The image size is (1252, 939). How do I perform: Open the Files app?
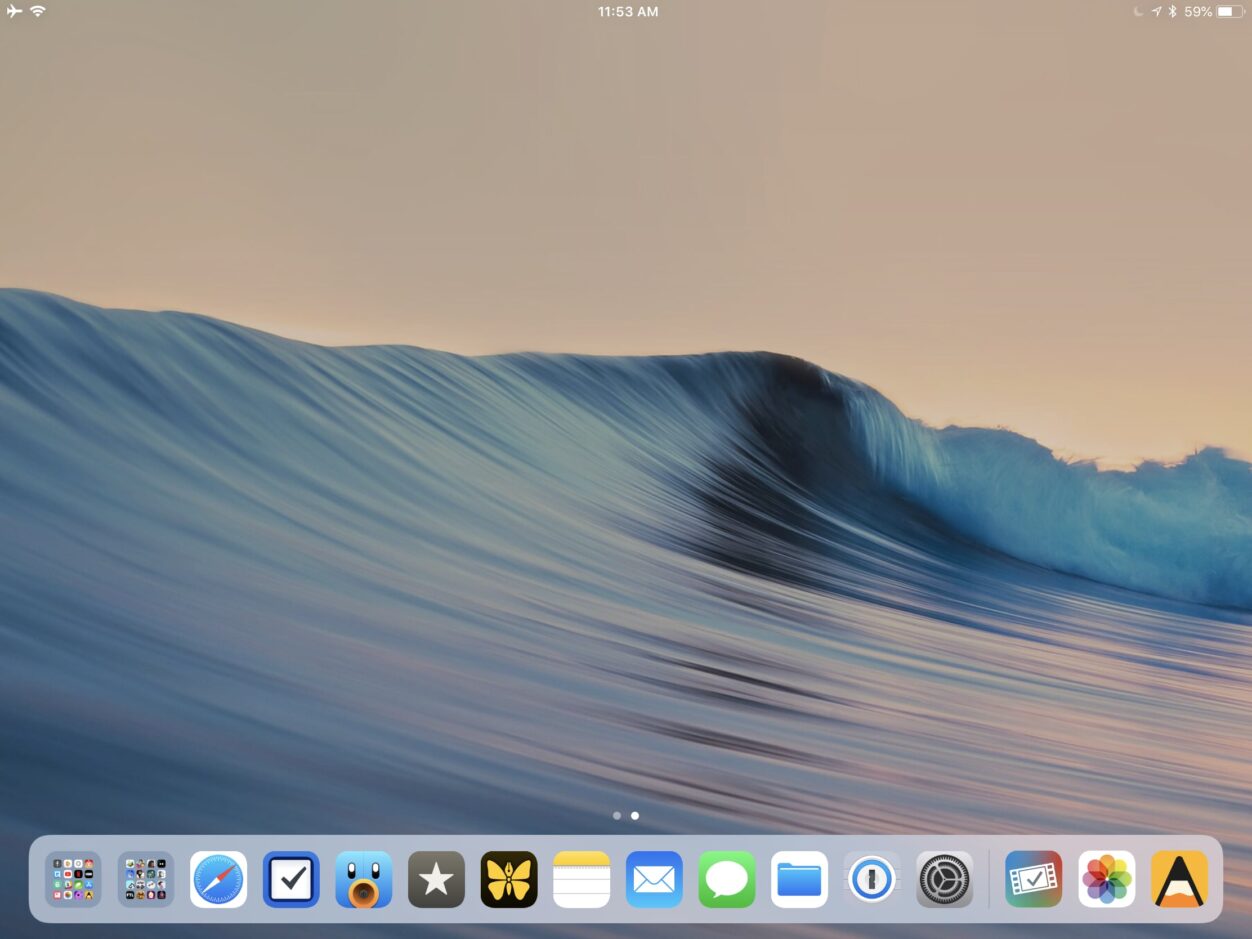coord(799,879)
